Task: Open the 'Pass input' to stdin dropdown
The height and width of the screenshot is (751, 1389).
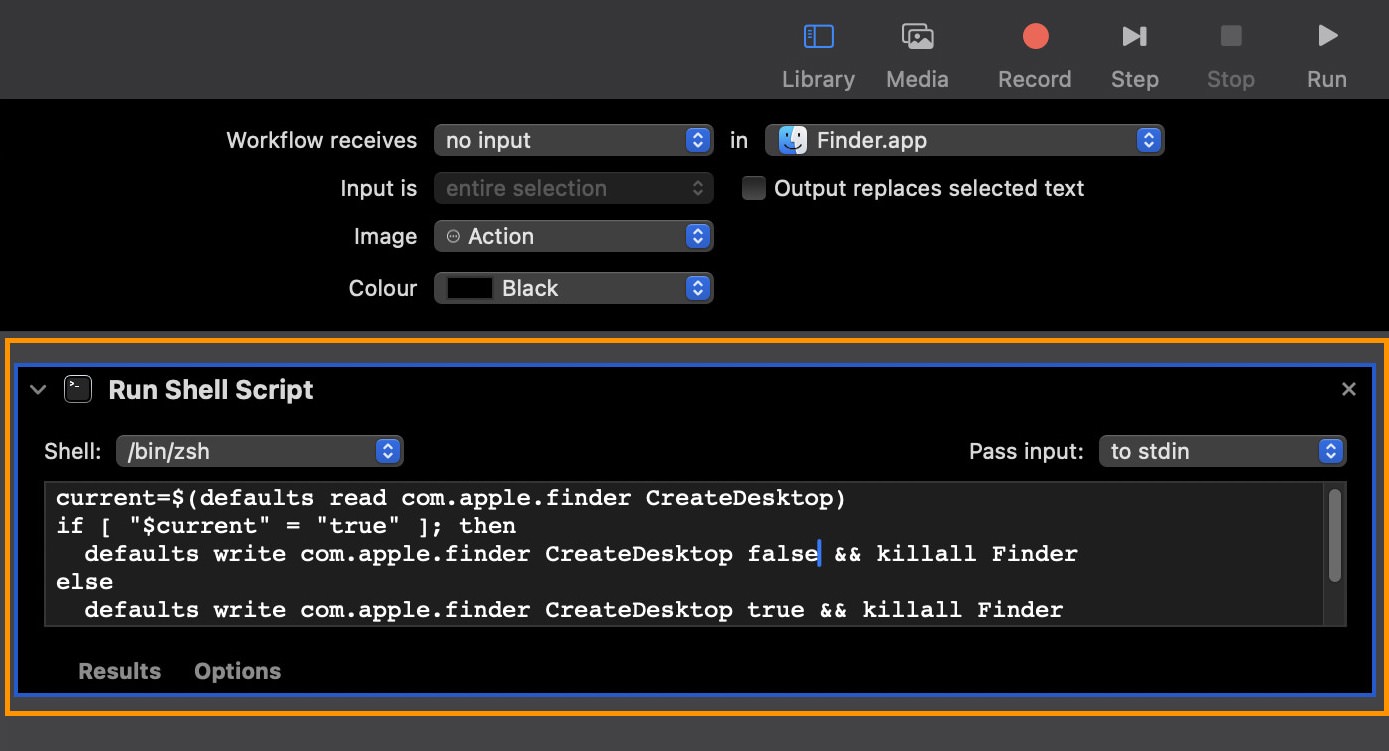Action: point(1222,451)
